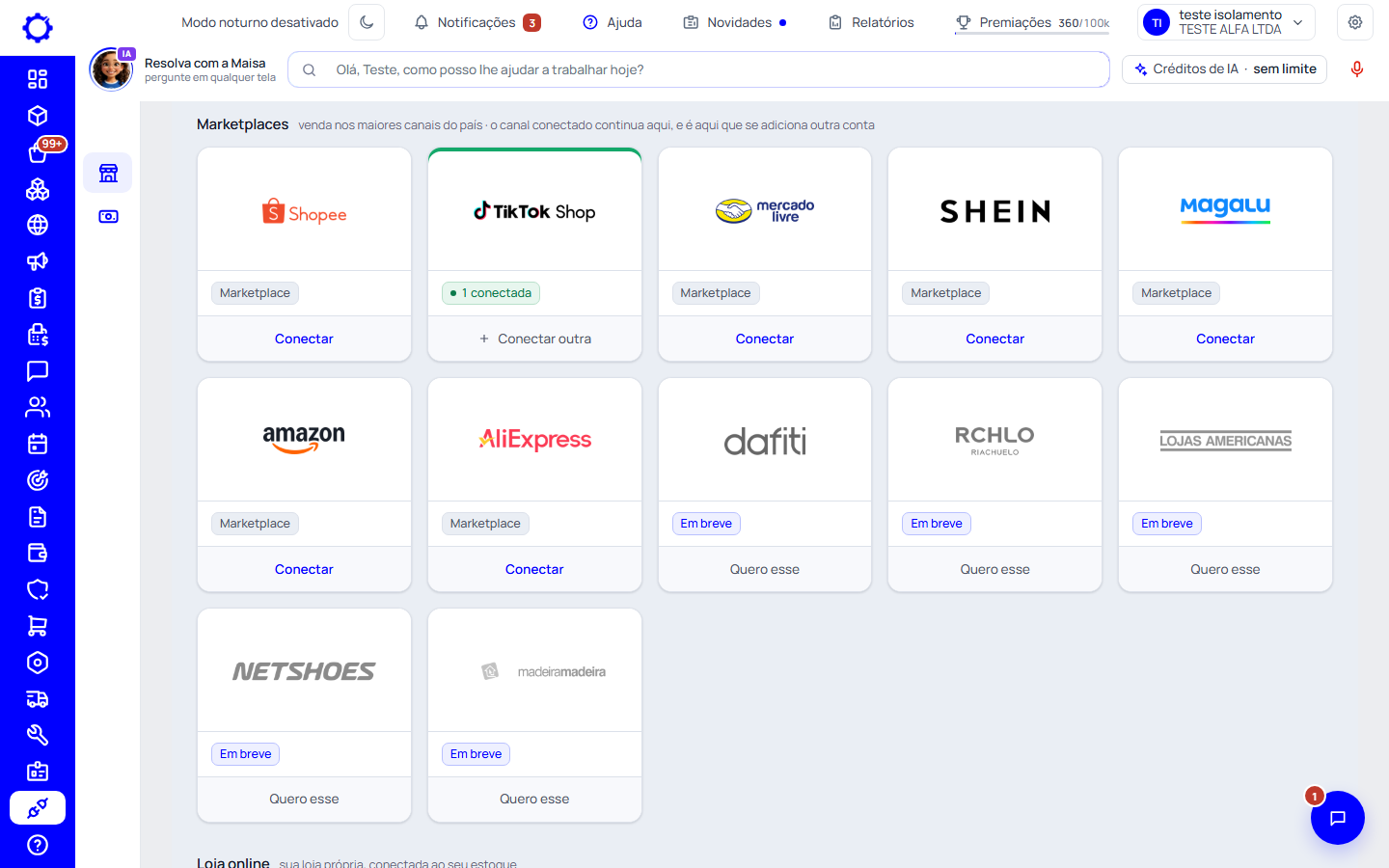Click the target goals icon in sidebar
The image size is (1389, 868).
point(38,480)
